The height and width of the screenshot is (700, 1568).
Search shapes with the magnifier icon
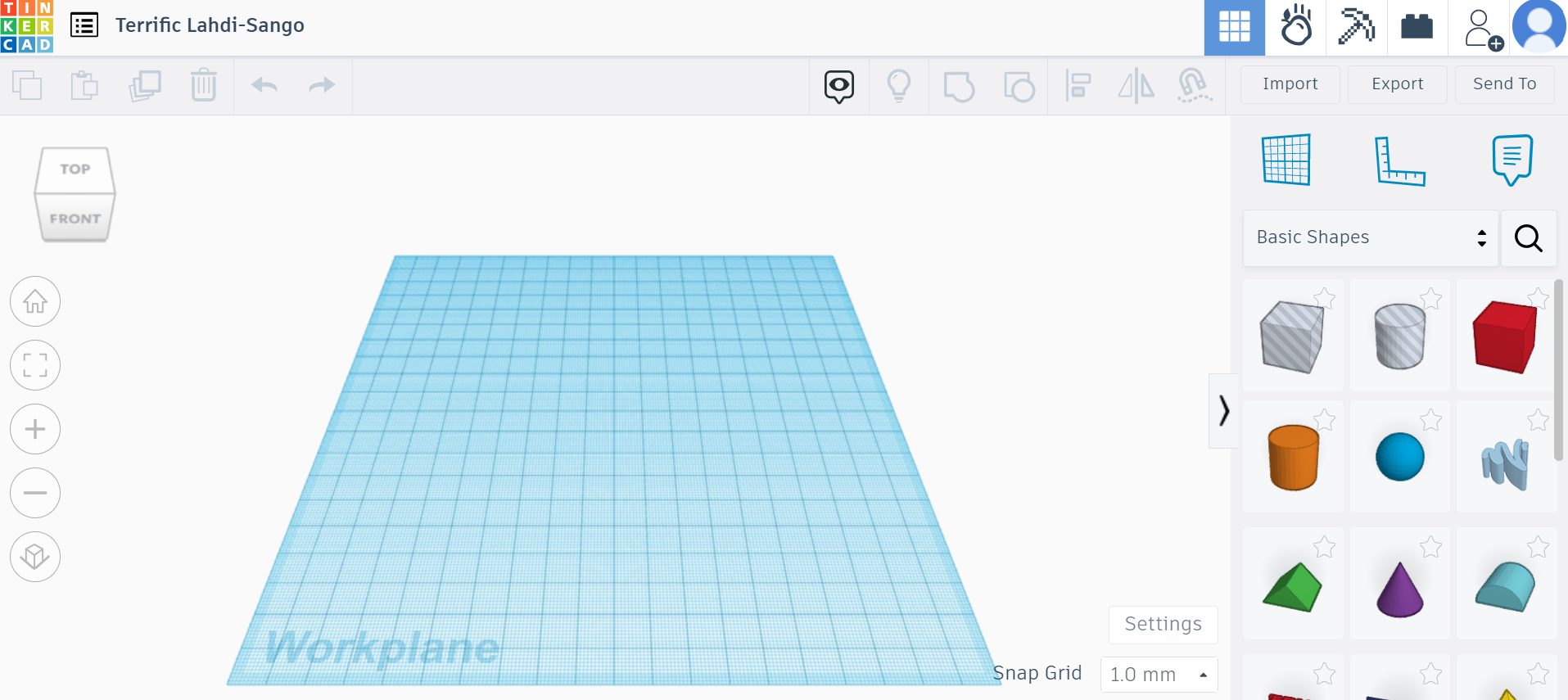(x=1529, y=238)
